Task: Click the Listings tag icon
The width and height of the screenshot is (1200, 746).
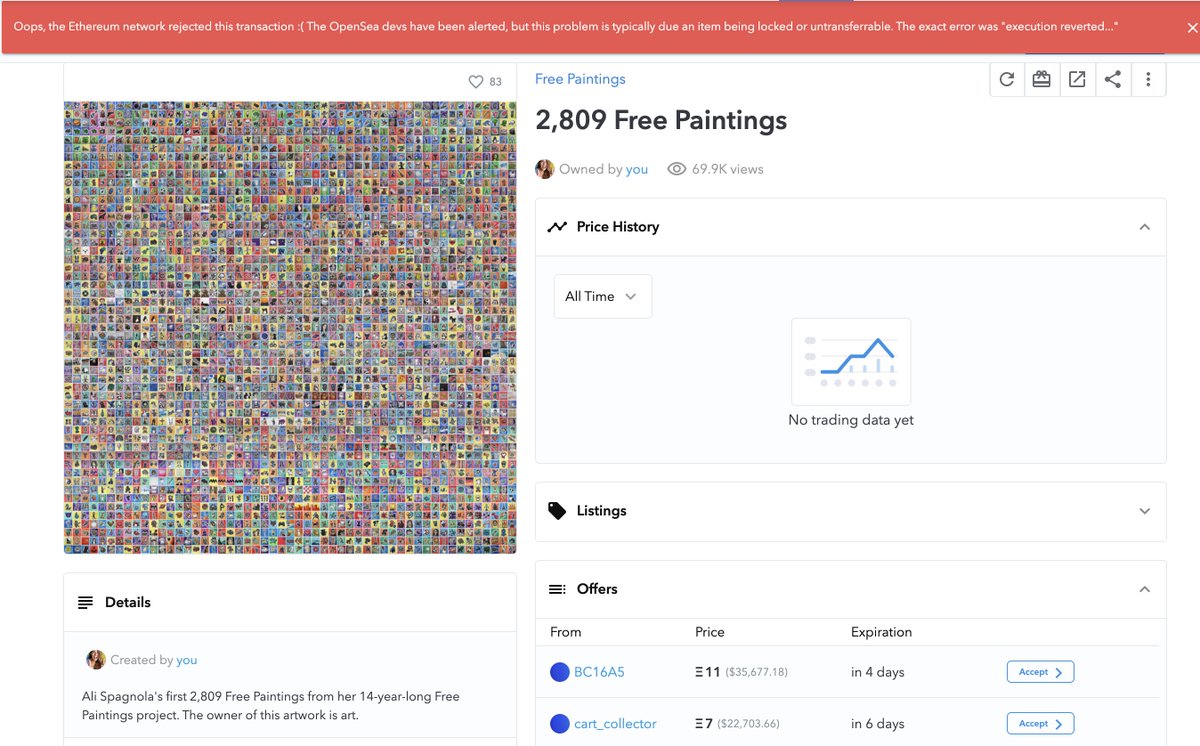Action: point(557,511)
